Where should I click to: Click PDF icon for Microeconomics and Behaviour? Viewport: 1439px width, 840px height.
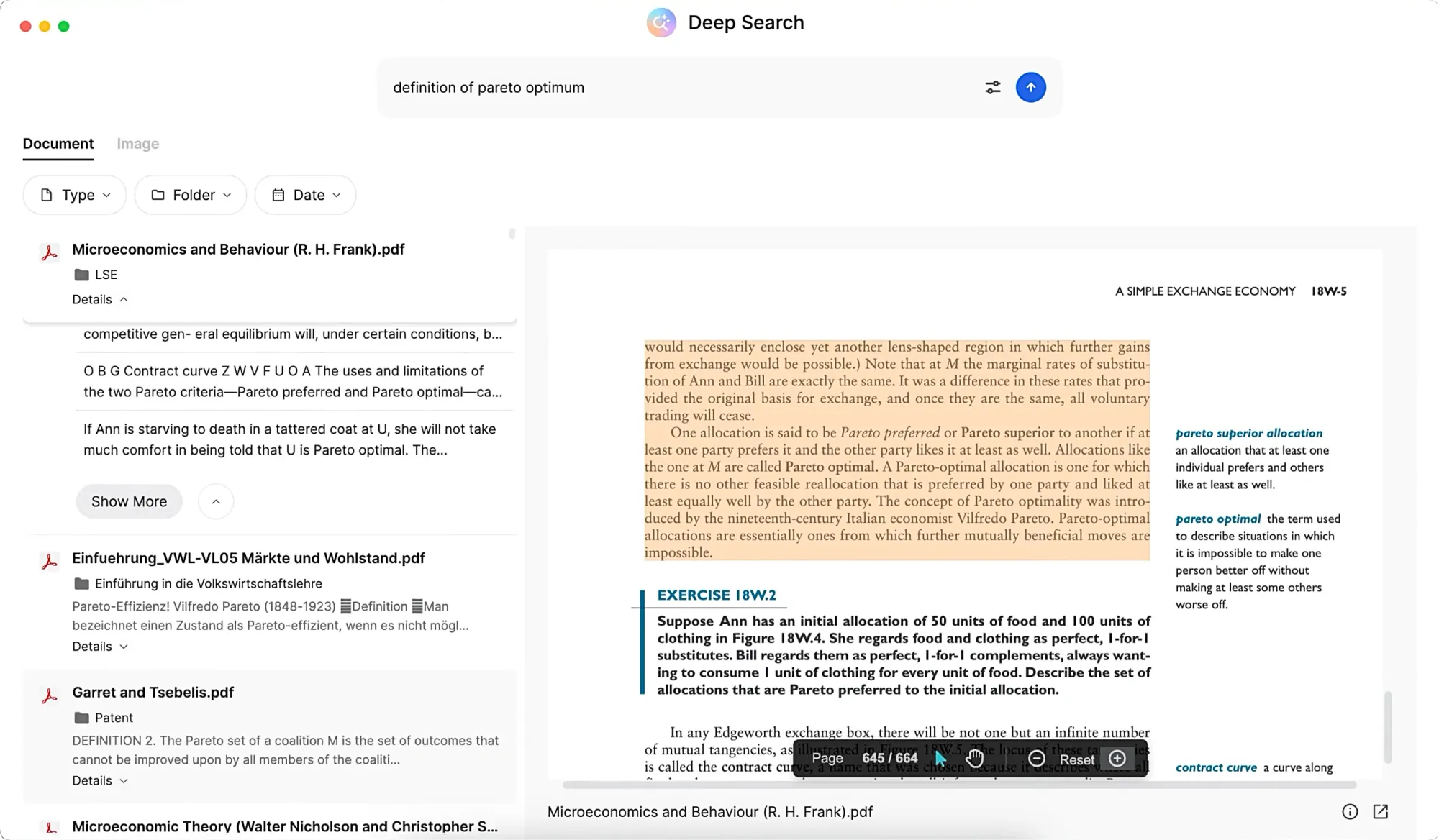point(49,252)
